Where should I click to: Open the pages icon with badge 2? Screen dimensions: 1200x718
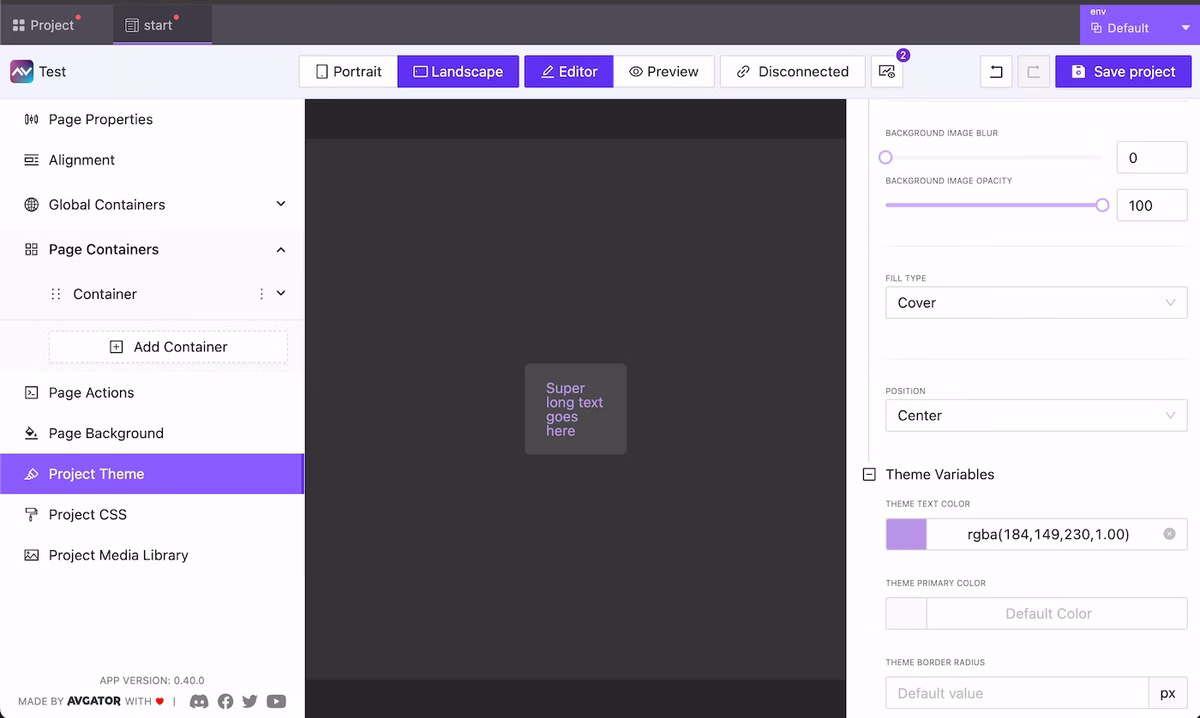click(x=887, y=71)
